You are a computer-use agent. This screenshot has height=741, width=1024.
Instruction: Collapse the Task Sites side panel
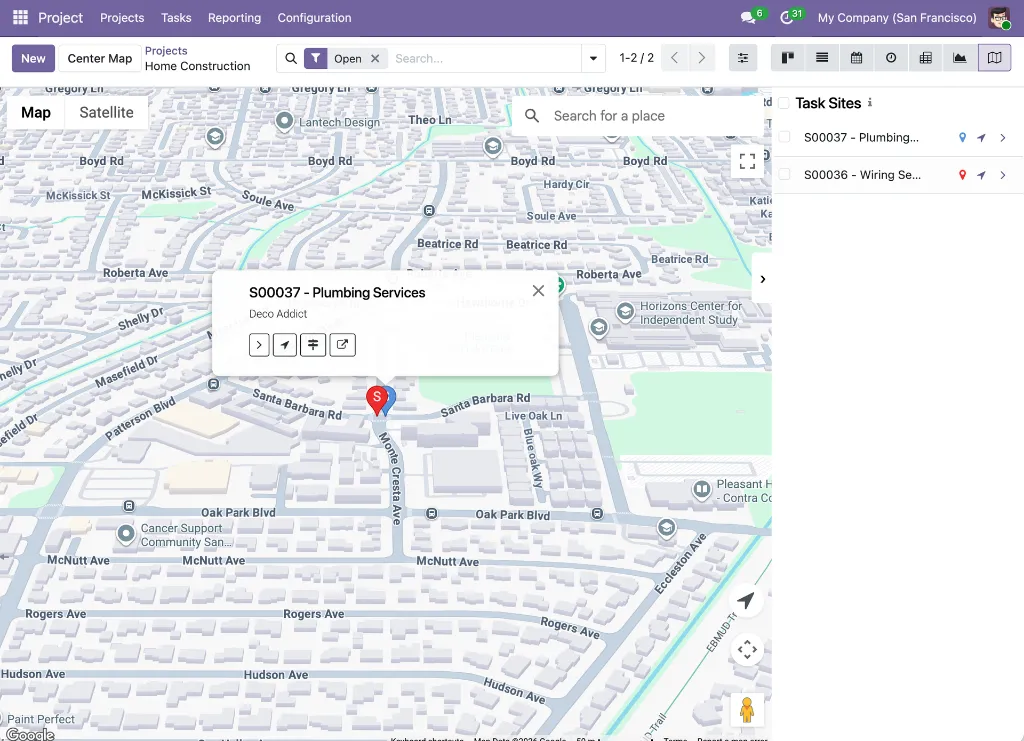click(762, 279)
